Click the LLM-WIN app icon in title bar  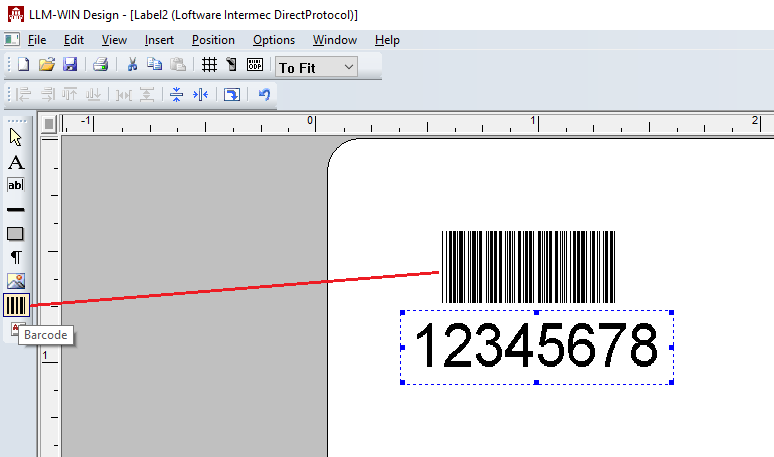click(15, 14)
